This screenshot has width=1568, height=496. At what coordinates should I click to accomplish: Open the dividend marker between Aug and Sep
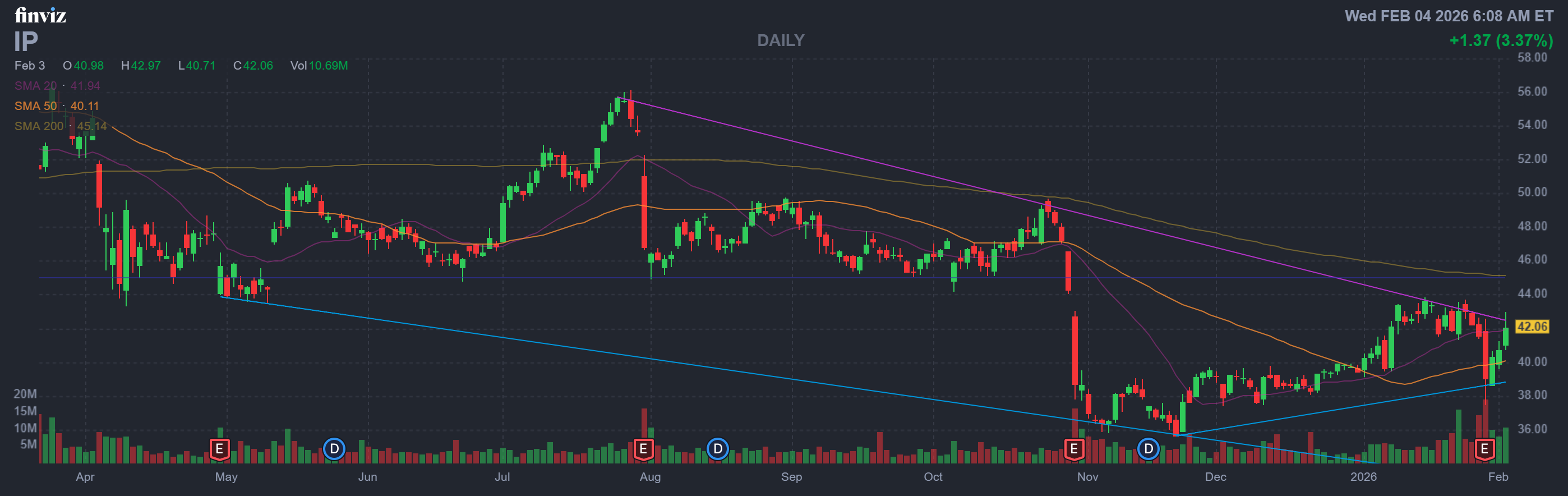(x=718, y=449)
